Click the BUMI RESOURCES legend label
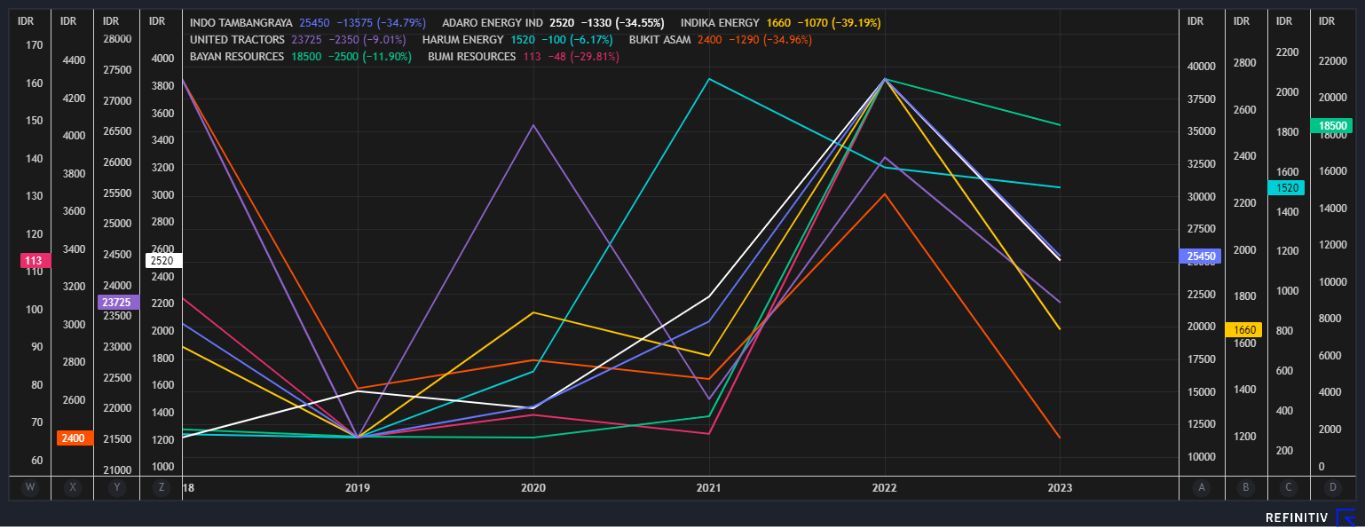Viewport: 1365px width, 527px height. (472, 56)
